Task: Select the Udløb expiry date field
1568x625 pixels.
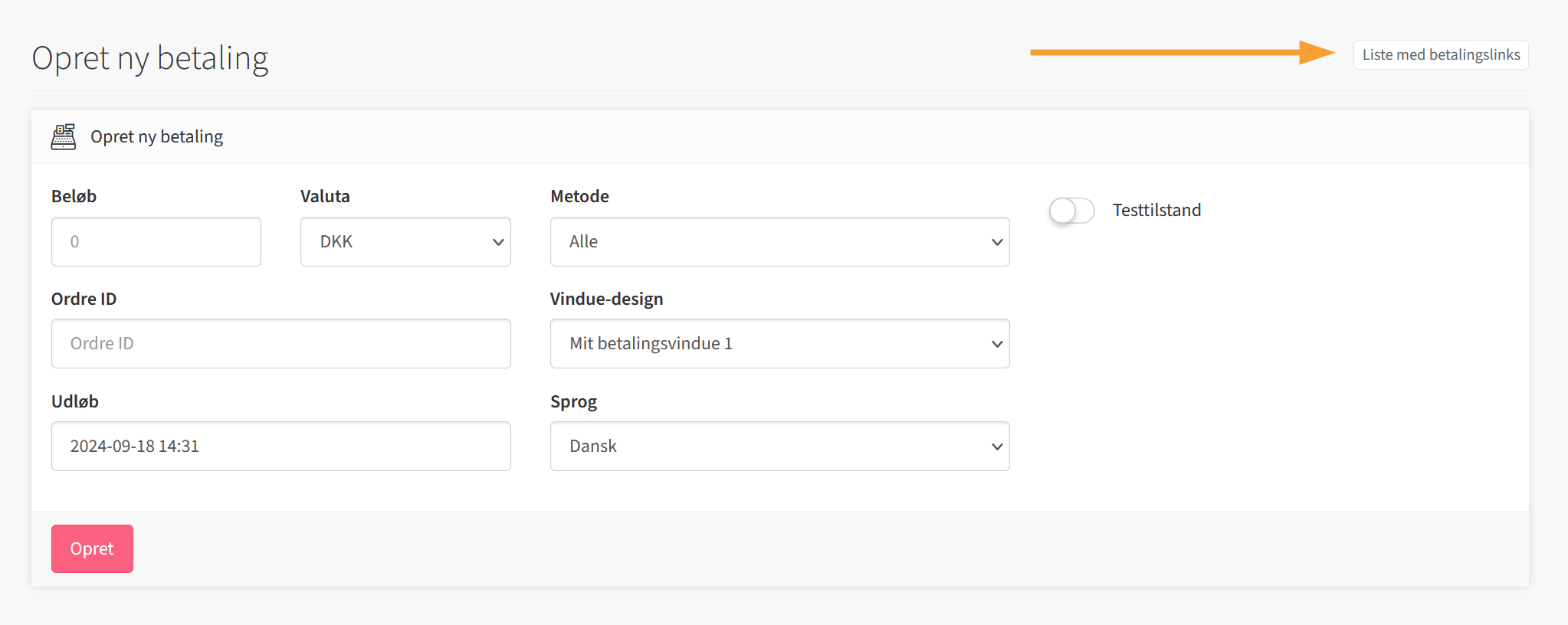Action: point(281,447)
